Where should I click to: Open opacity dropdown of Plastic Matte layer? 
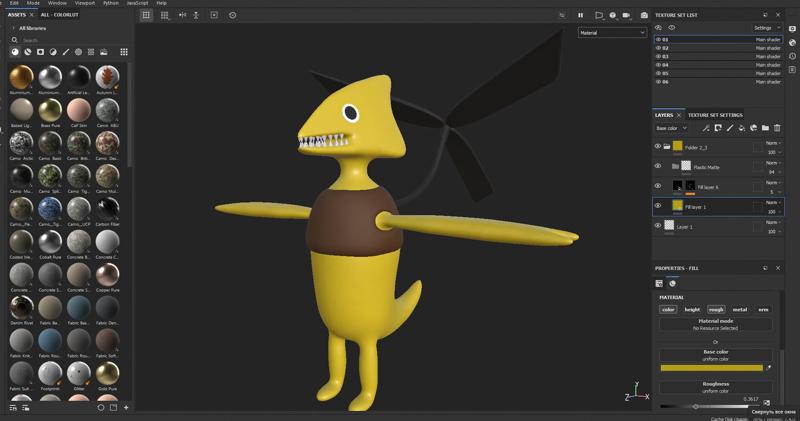(773, 172)
